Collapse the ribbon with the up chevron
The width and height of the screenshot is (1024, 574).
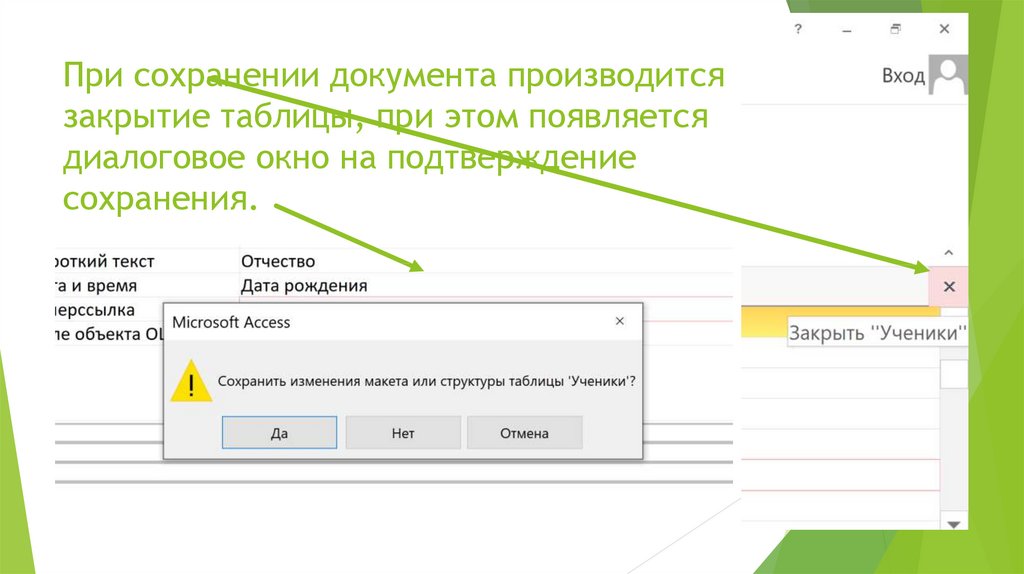949,252
